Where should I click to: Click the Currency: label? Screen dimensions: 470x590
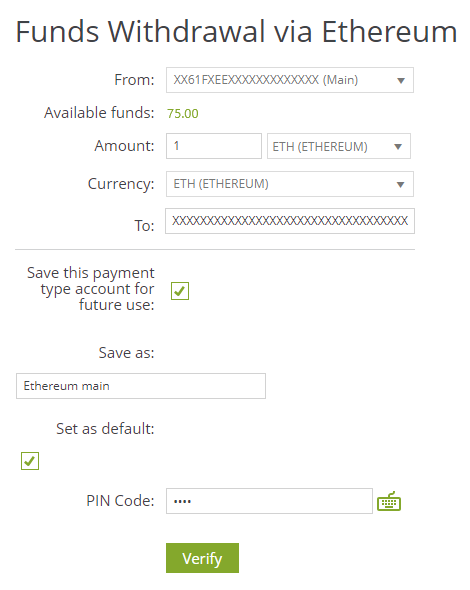121,184
